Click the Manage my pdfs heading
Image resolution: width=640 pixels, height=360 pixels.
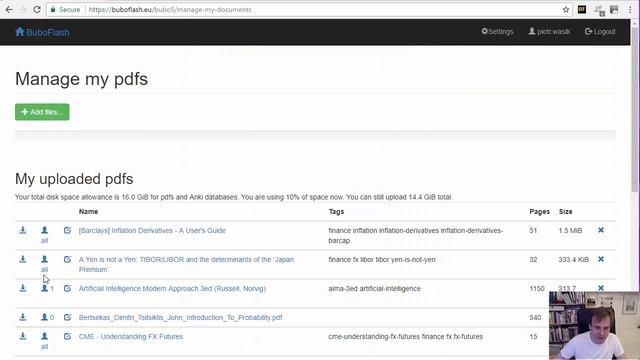coord(81,79)
